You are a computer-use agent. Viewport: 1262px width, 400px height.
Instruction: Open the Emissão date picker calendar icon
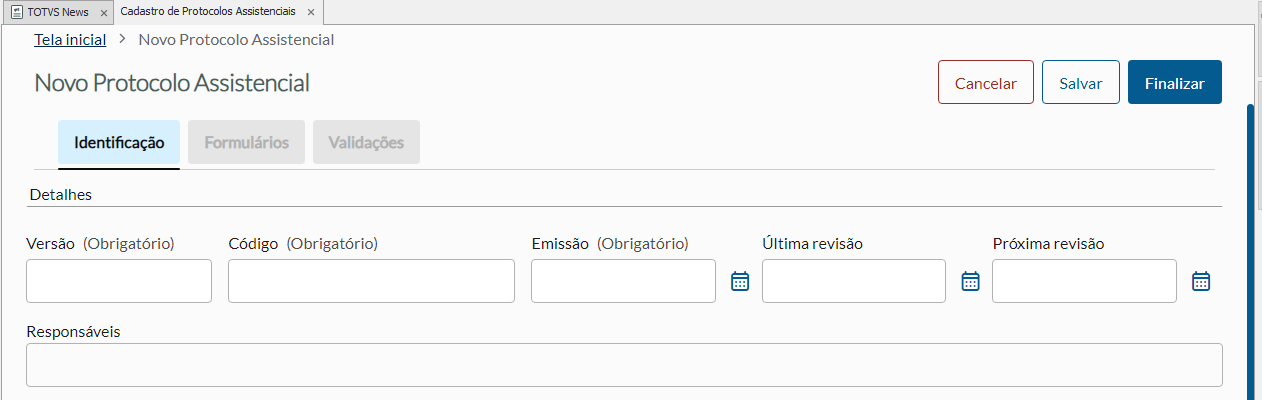coord(740,281)
